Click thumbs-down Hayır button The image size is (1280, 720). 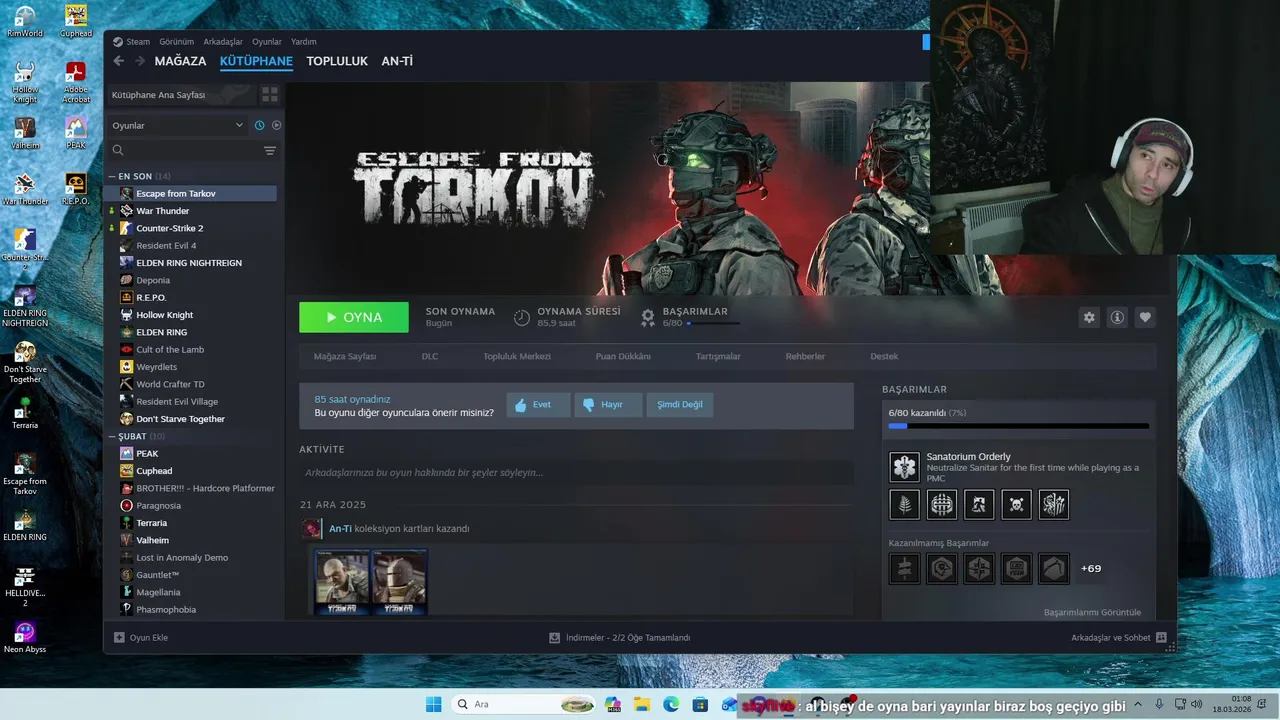608,404
